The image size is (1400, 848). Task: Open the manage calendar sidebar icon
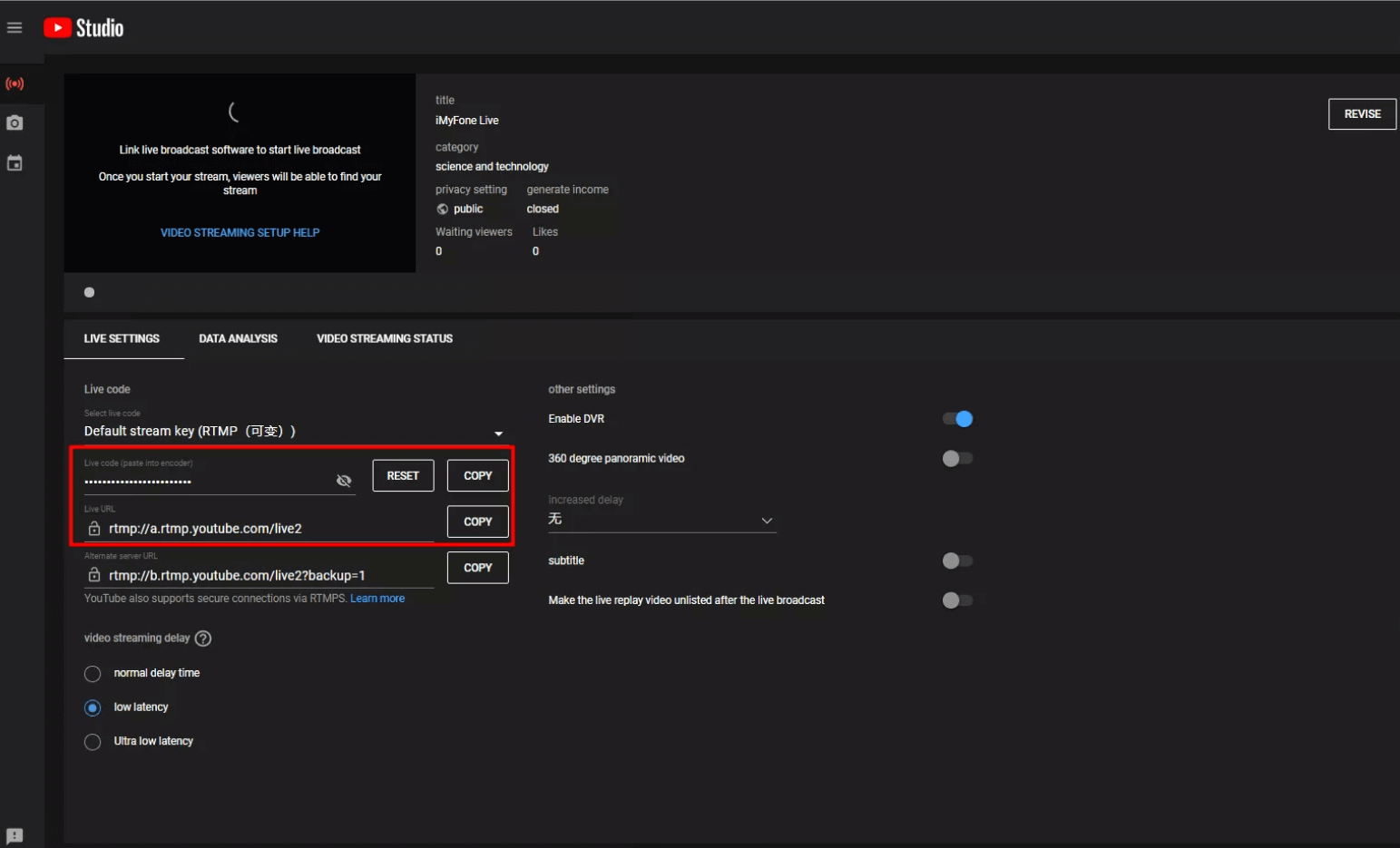coord(15,163)
